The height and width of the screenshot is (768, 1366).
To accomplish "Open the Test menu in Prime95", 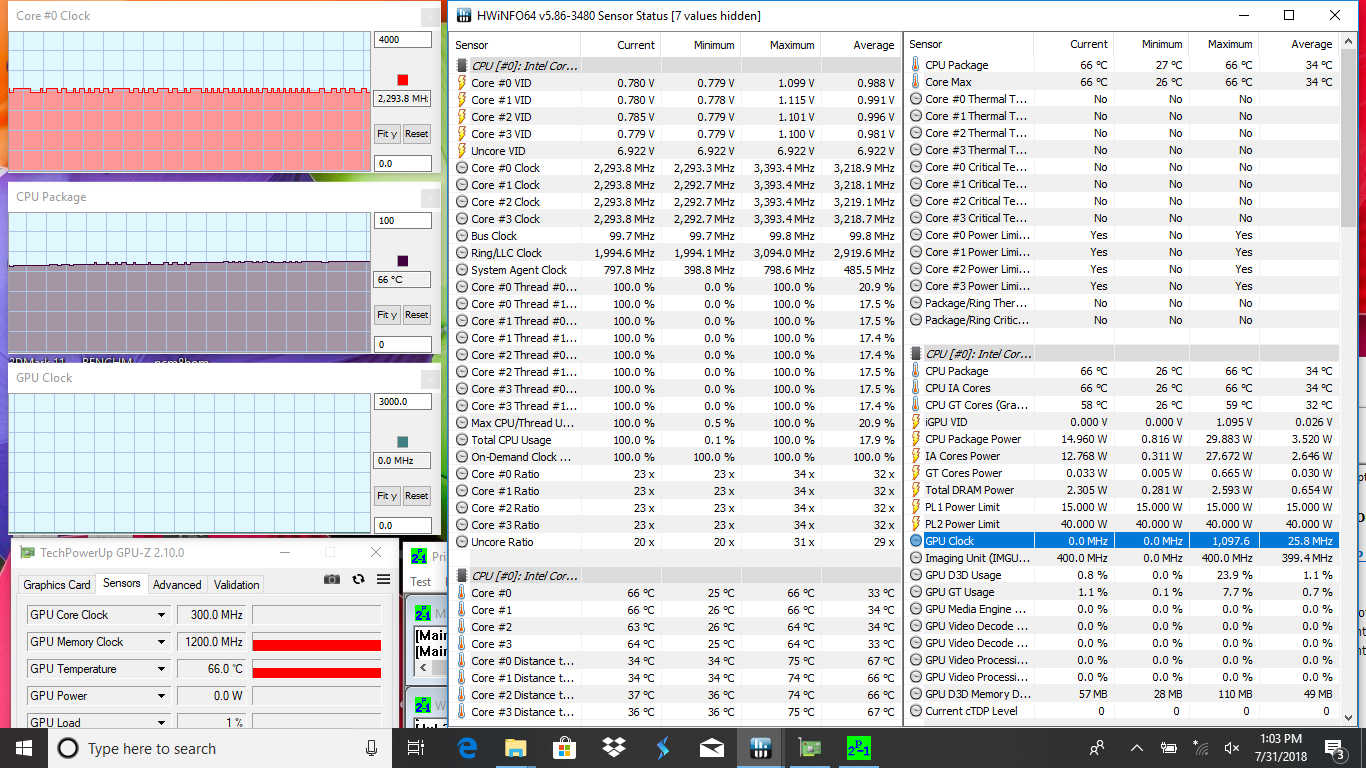I will pyautogui.click(x=421, y=581).
